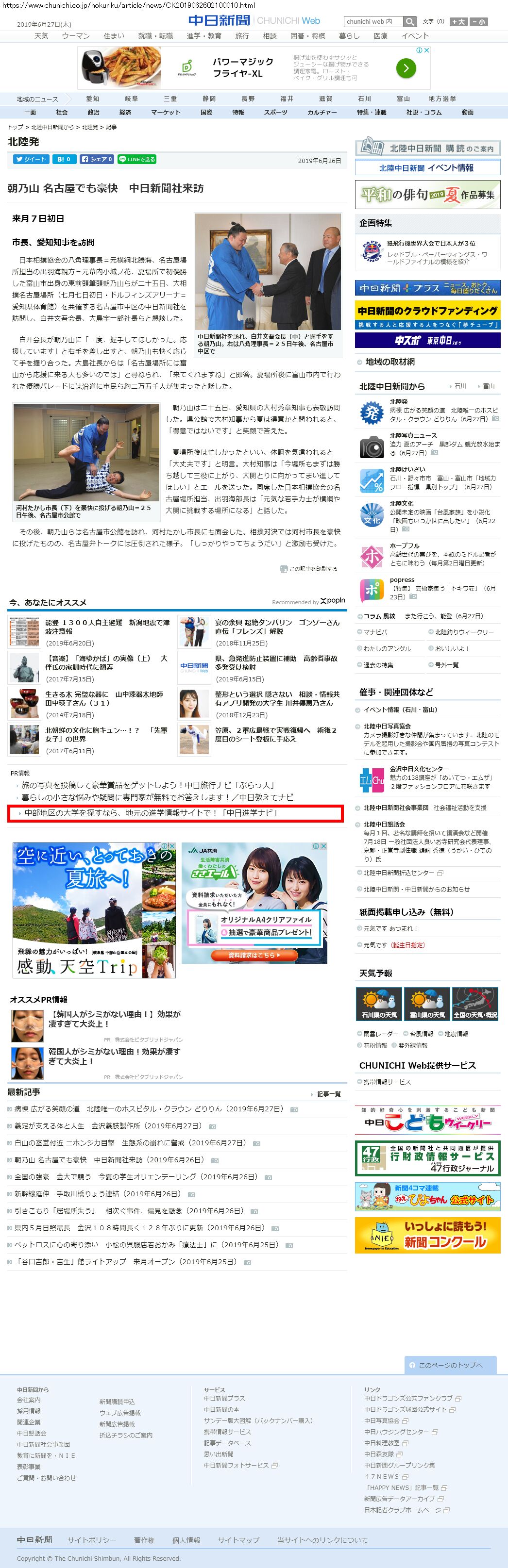Select the 石川 regional news tab
This screenshot has width=508, height=1568.
pyautogui.click(x=364, y=99)
